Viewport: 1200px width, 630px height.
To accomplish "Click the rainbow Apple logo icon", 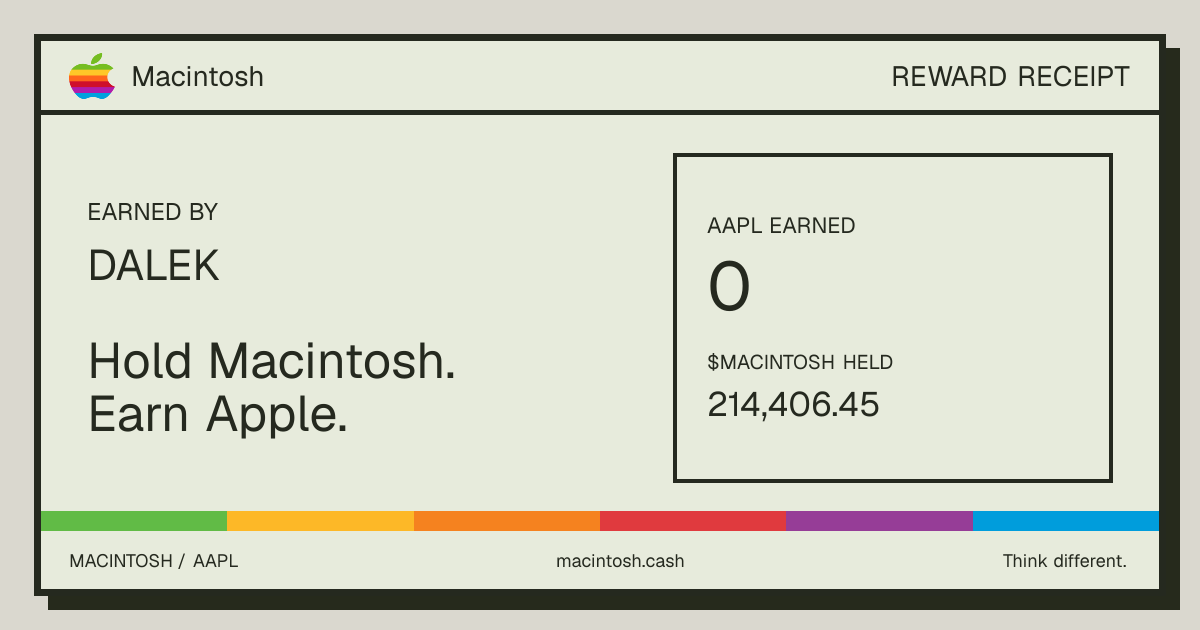I will tap(92, 76).
